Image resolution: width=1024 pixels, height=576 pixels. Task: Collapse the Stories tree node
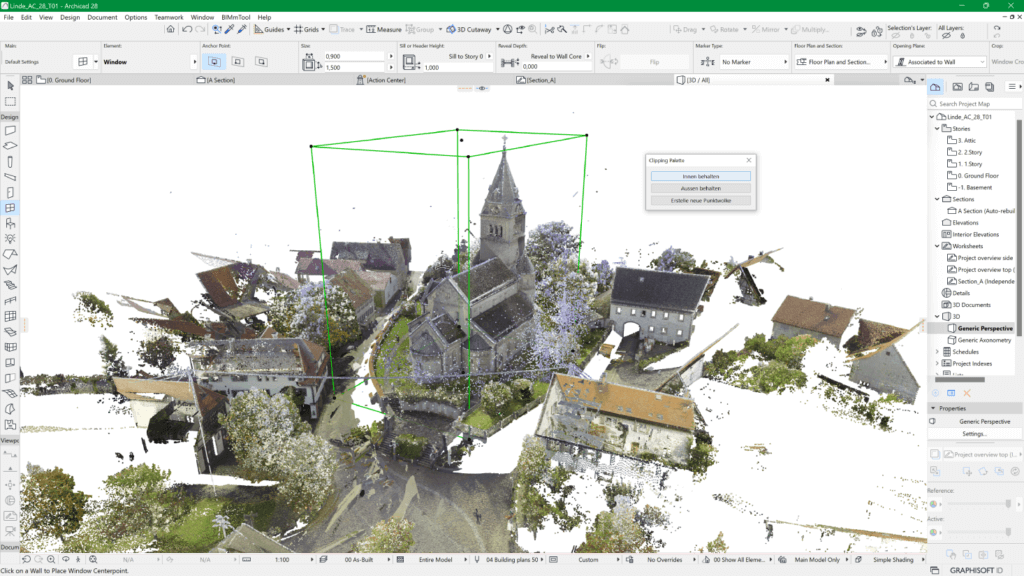(x=937, y=128)
